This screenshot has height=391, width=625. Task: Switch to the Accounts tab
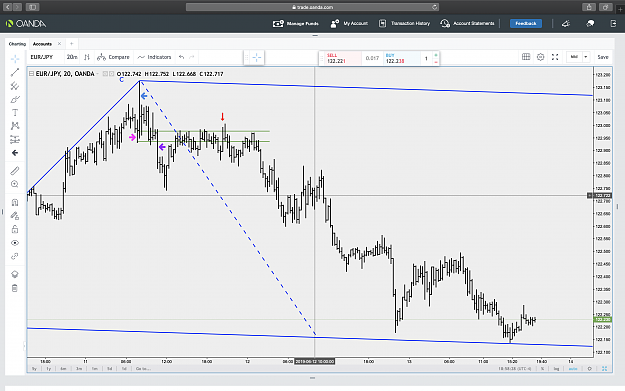tap(42, 44)
